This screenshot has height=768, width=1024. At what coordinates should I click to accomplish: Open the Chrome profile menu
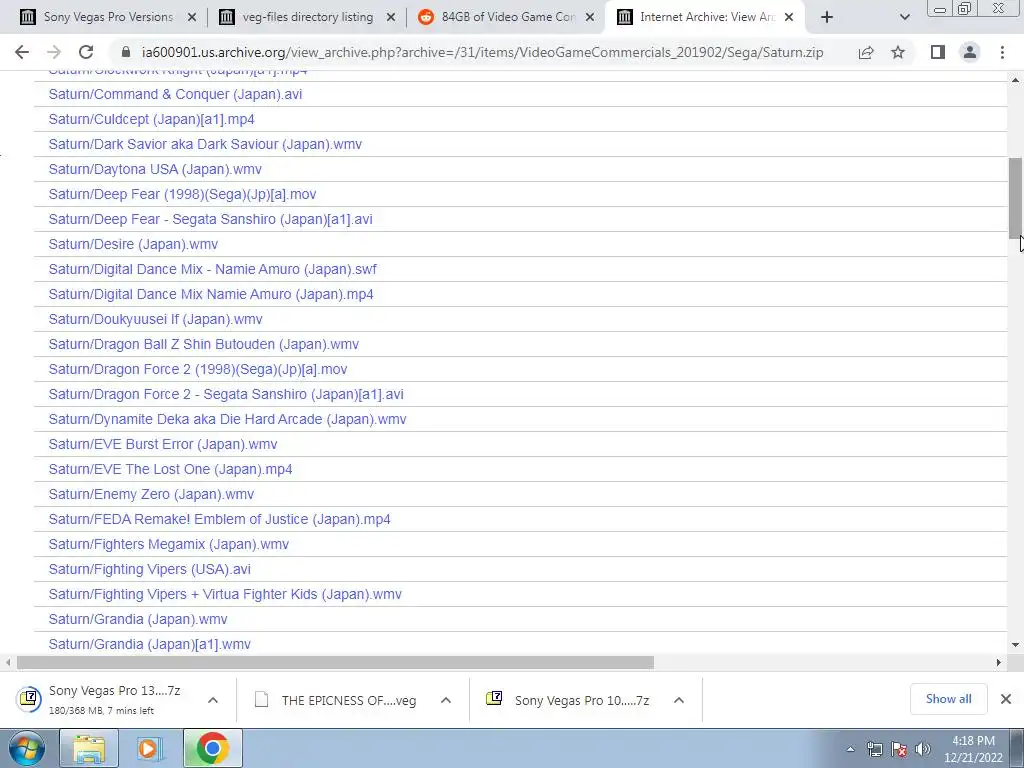coord(970,52)
